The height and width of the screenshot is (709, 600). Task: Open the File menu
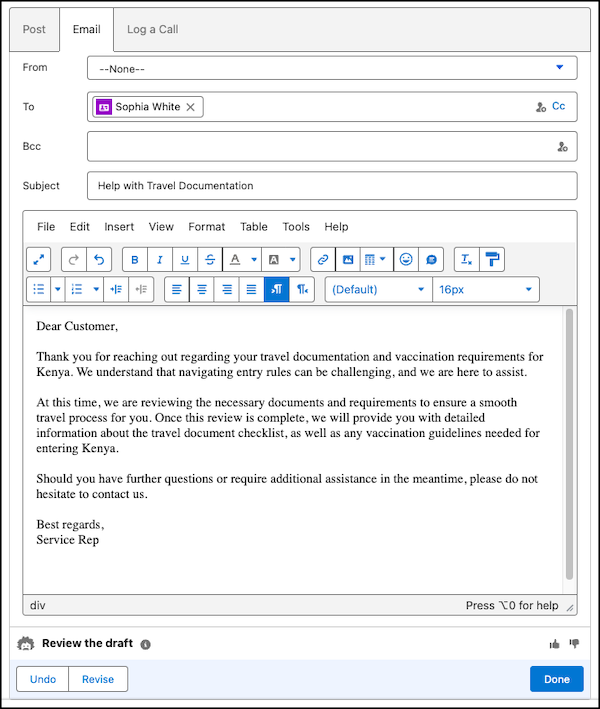click(x=46, y=227)
